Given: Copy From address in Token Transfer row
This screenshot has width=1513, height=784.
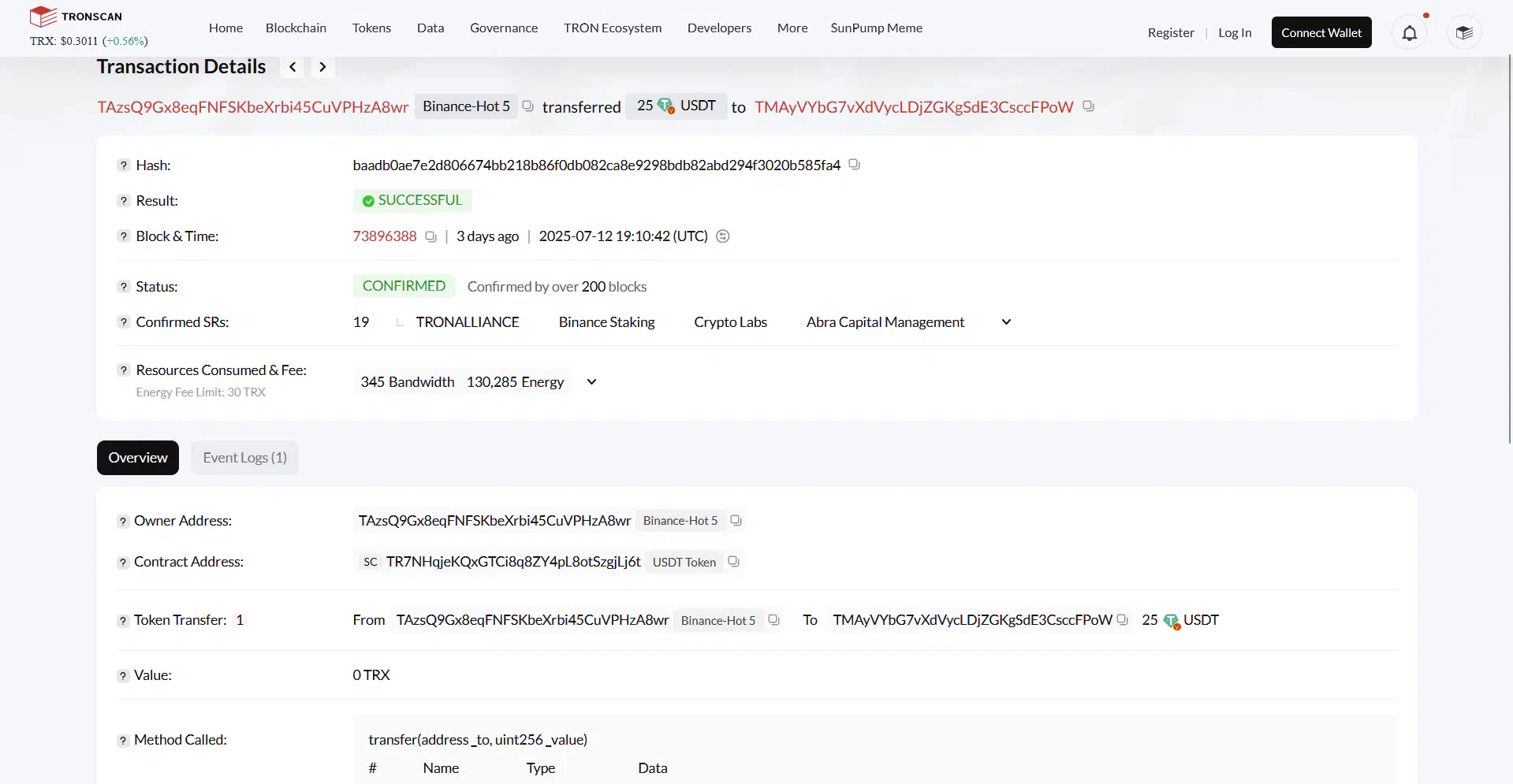Looking at the screenshot, I should click(x=773, y=620).
